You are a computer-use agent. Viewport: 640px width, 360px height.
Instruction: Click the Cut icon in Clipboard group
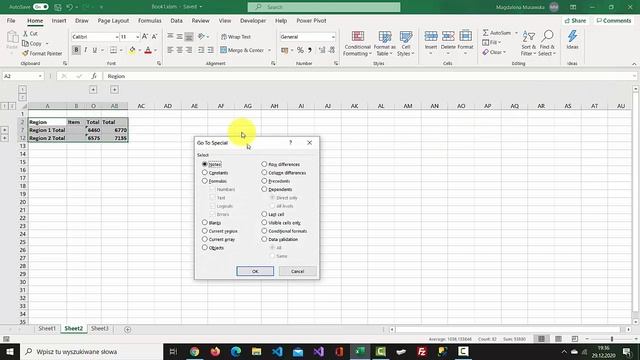[25, 33]
